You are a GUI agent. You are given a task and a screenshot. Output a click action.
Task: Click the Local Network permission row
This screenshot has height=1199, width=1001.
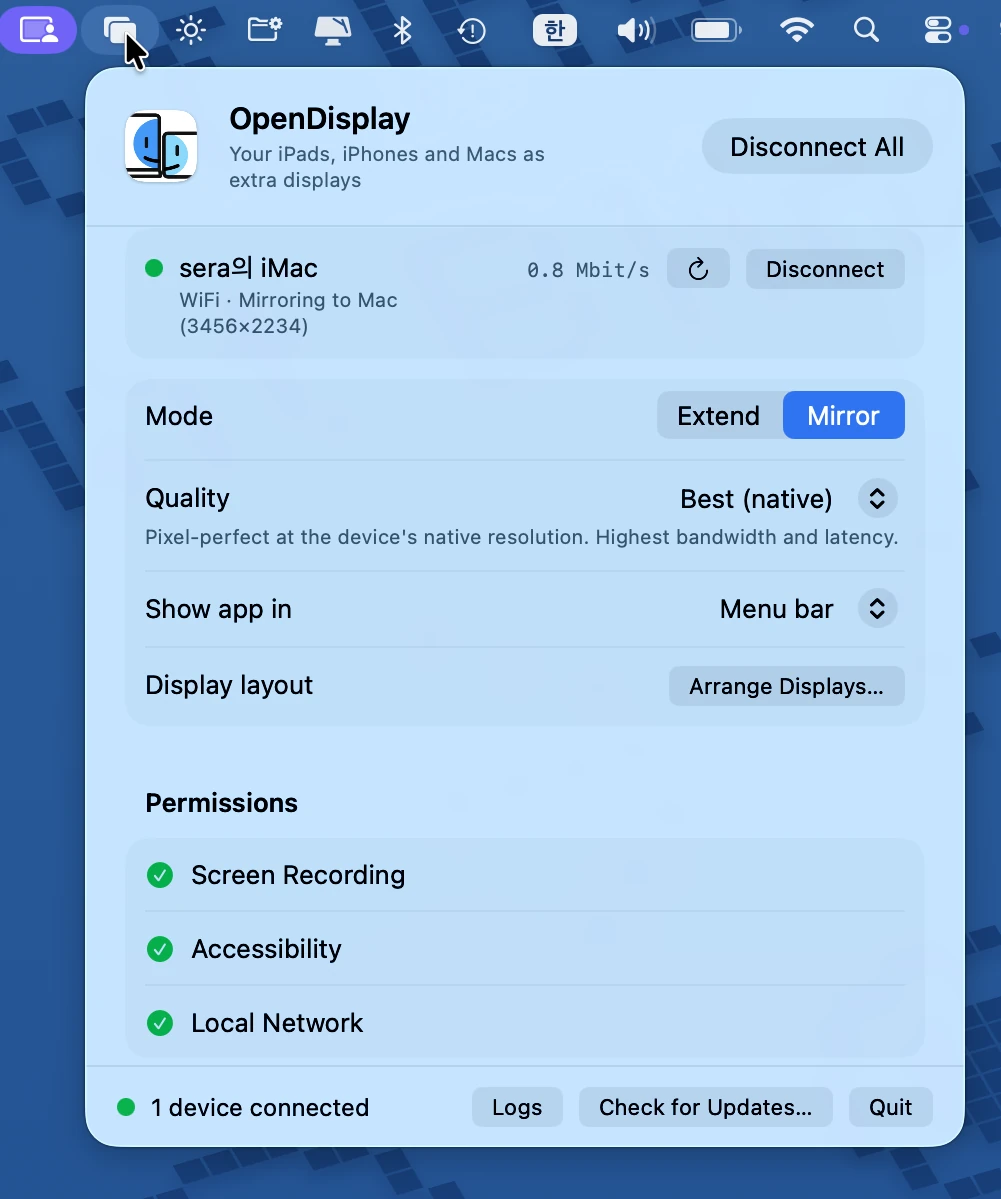[525, 1023]
